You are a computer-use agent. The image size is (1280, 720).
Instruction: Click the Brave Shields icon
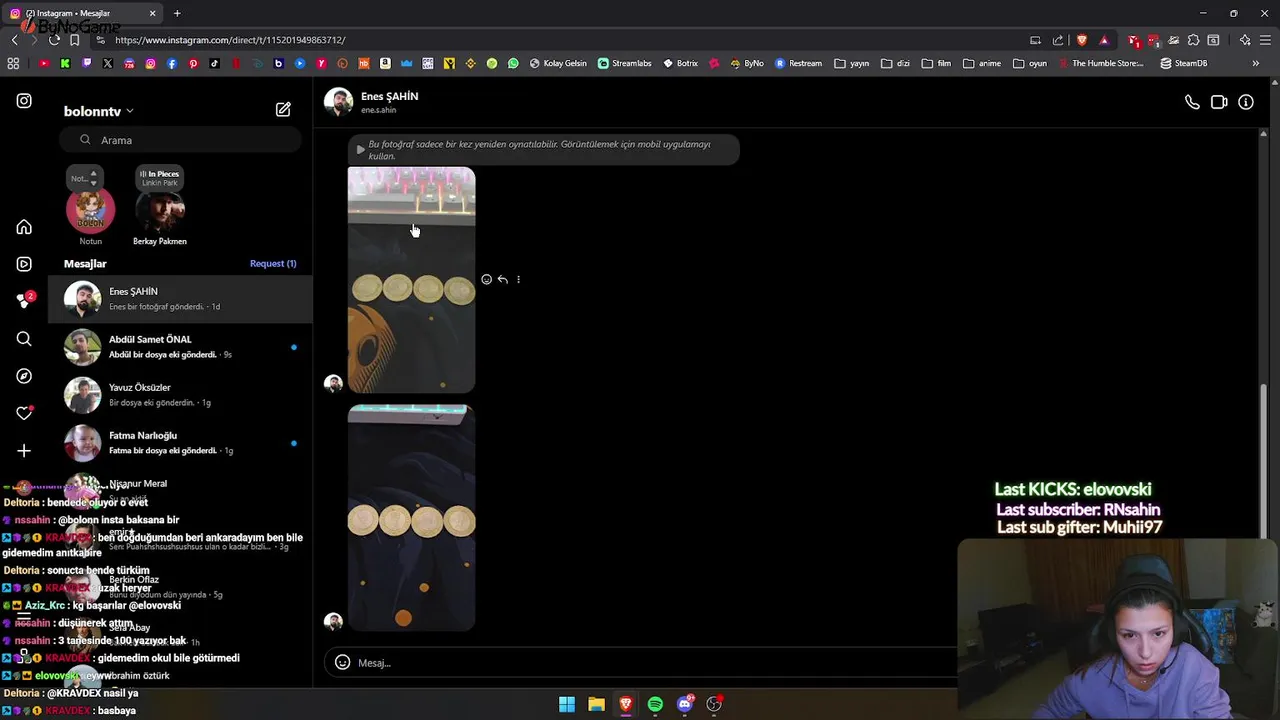point(1081,40)
